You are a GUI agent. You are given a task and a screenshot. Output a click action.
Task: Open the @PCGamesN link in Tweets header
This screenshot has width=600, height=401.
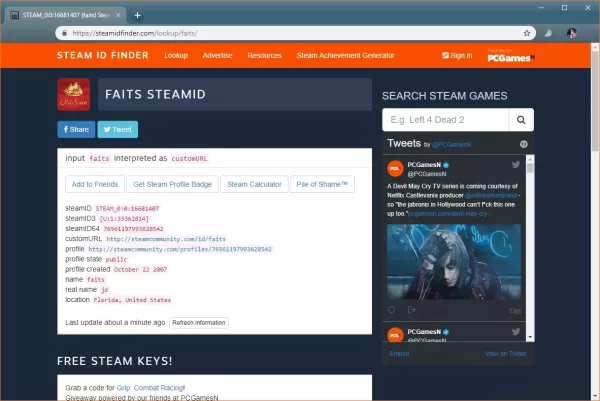[x=452, y=145]
